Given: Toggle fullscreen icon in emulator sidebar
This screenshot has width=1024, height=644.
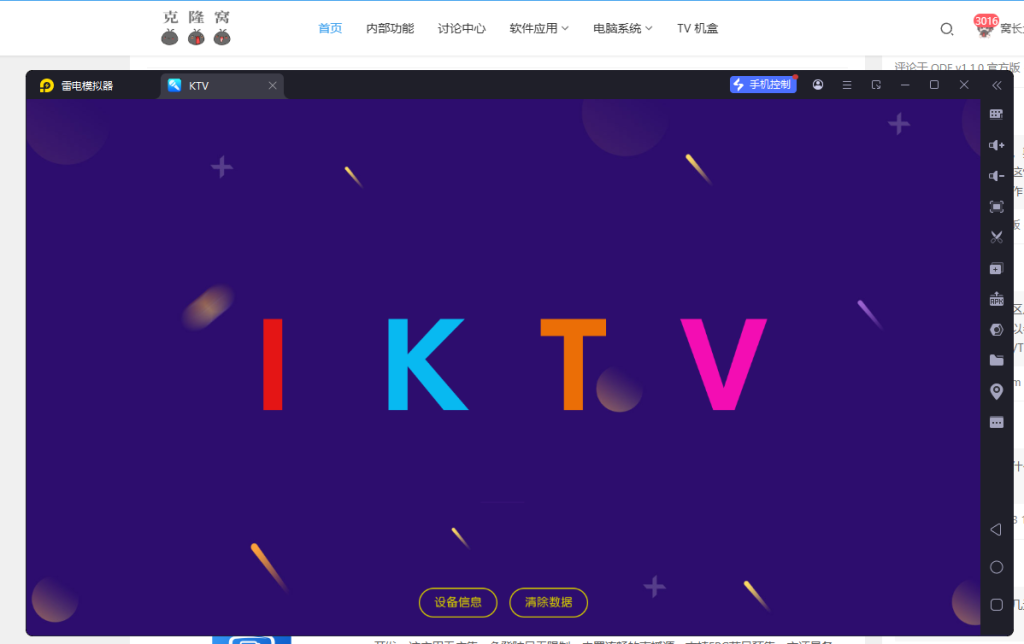Looking at the screenshot, I should click(996, 207).
